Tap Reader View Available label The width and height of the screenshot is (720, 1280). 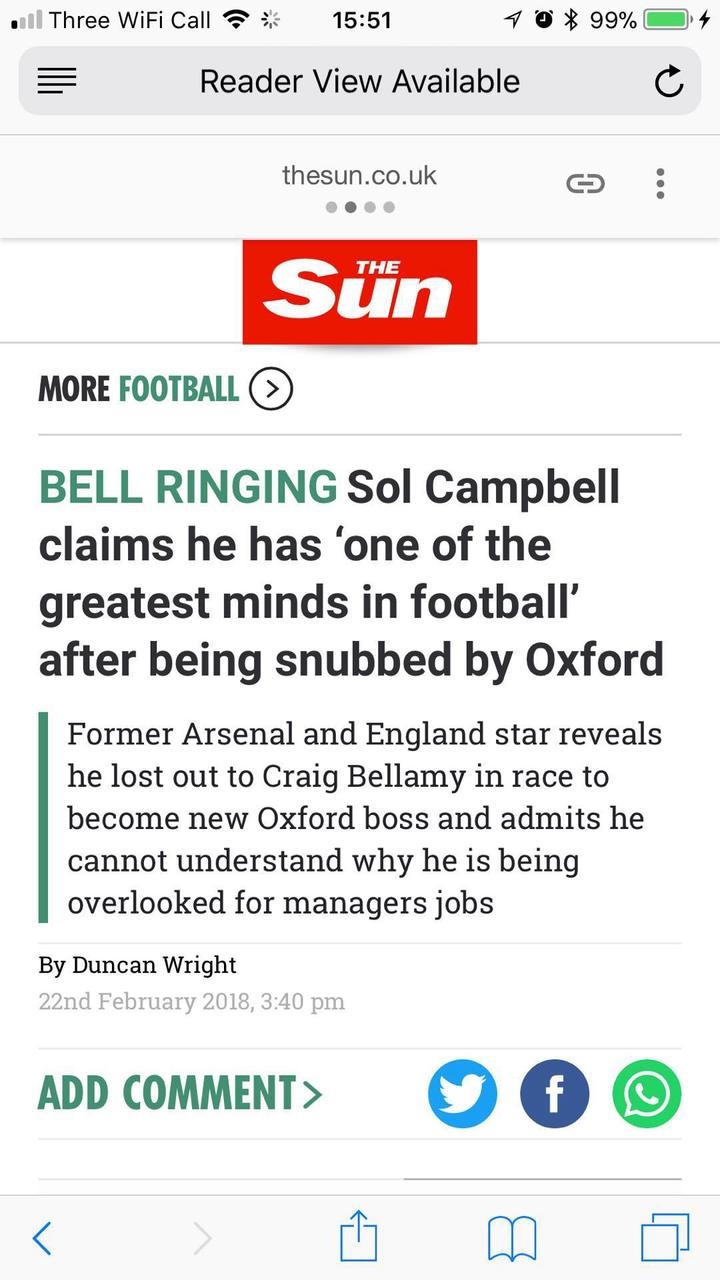(360, 82)
